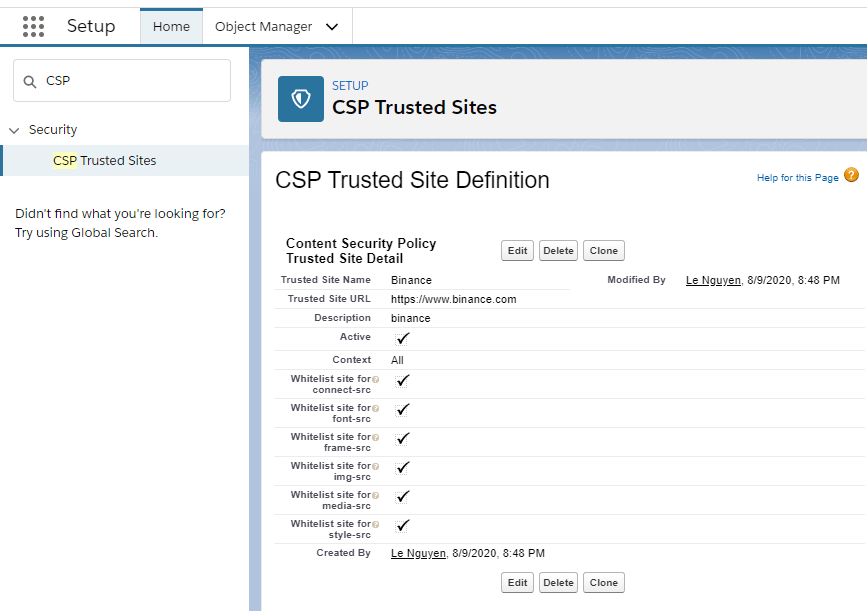Click the search magnifier icon in Quick Find
The width and height of the screenshot is (867, 611).
pos(30,81)
